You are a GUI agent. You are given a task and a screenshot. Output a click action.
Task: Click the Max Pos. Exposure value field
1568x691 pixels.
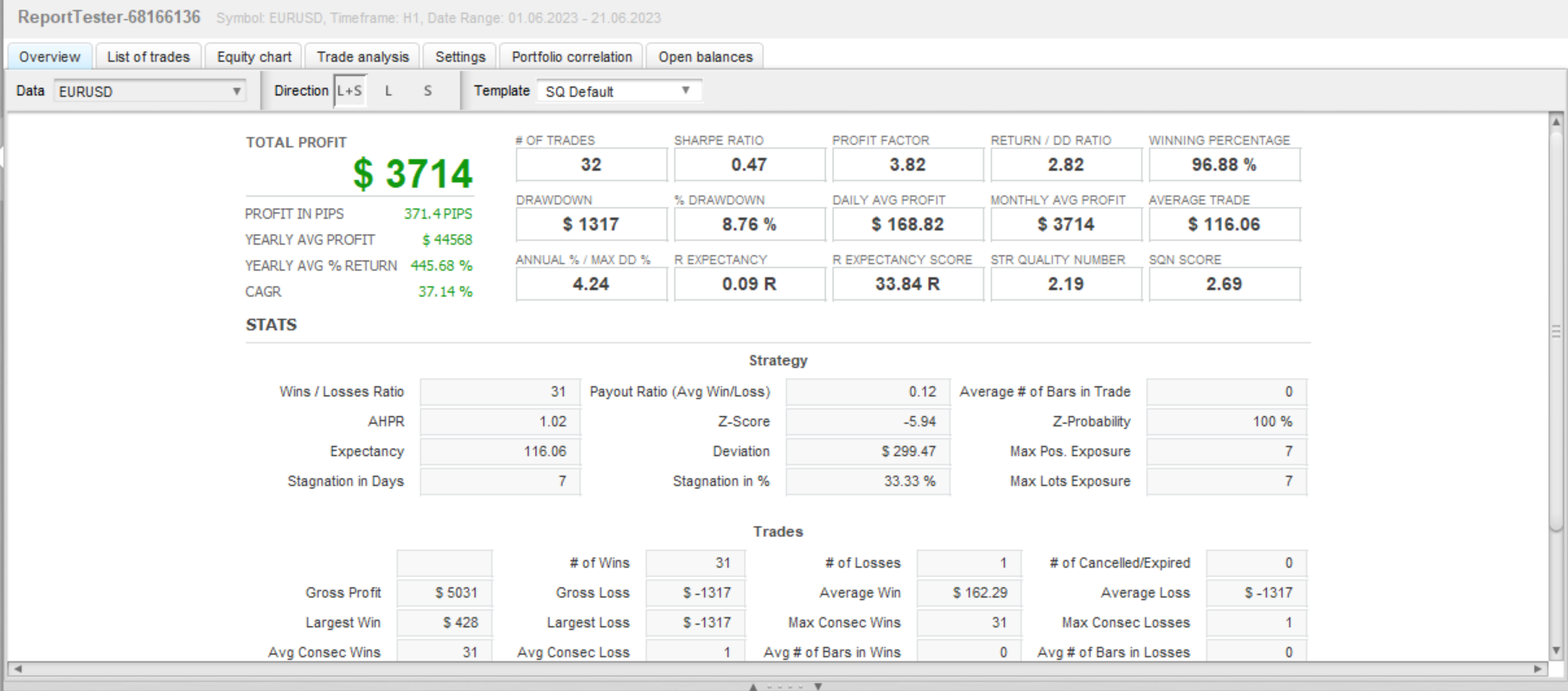[1226, 451]
